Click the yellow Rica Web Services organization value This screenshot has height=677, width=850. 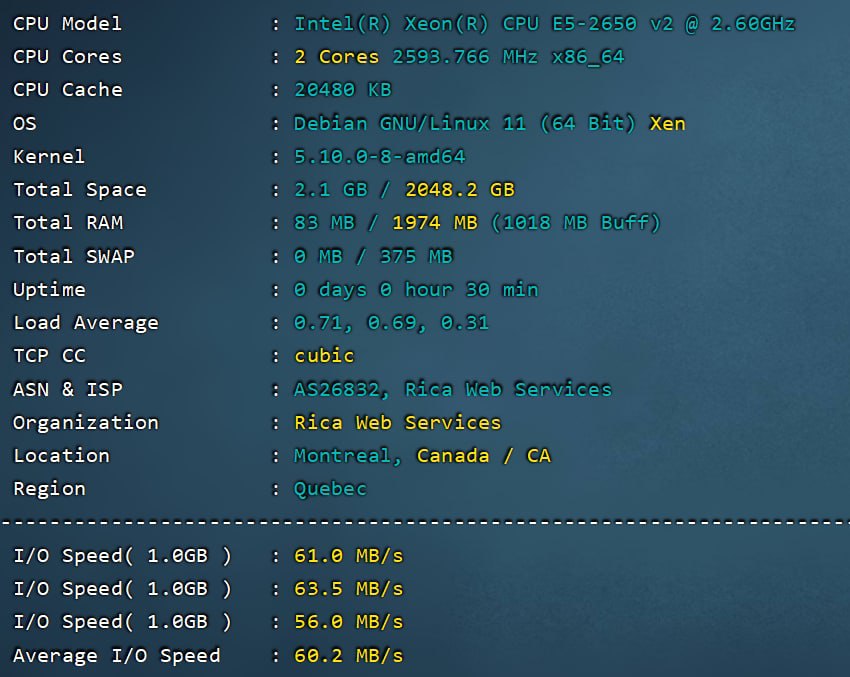397,423
